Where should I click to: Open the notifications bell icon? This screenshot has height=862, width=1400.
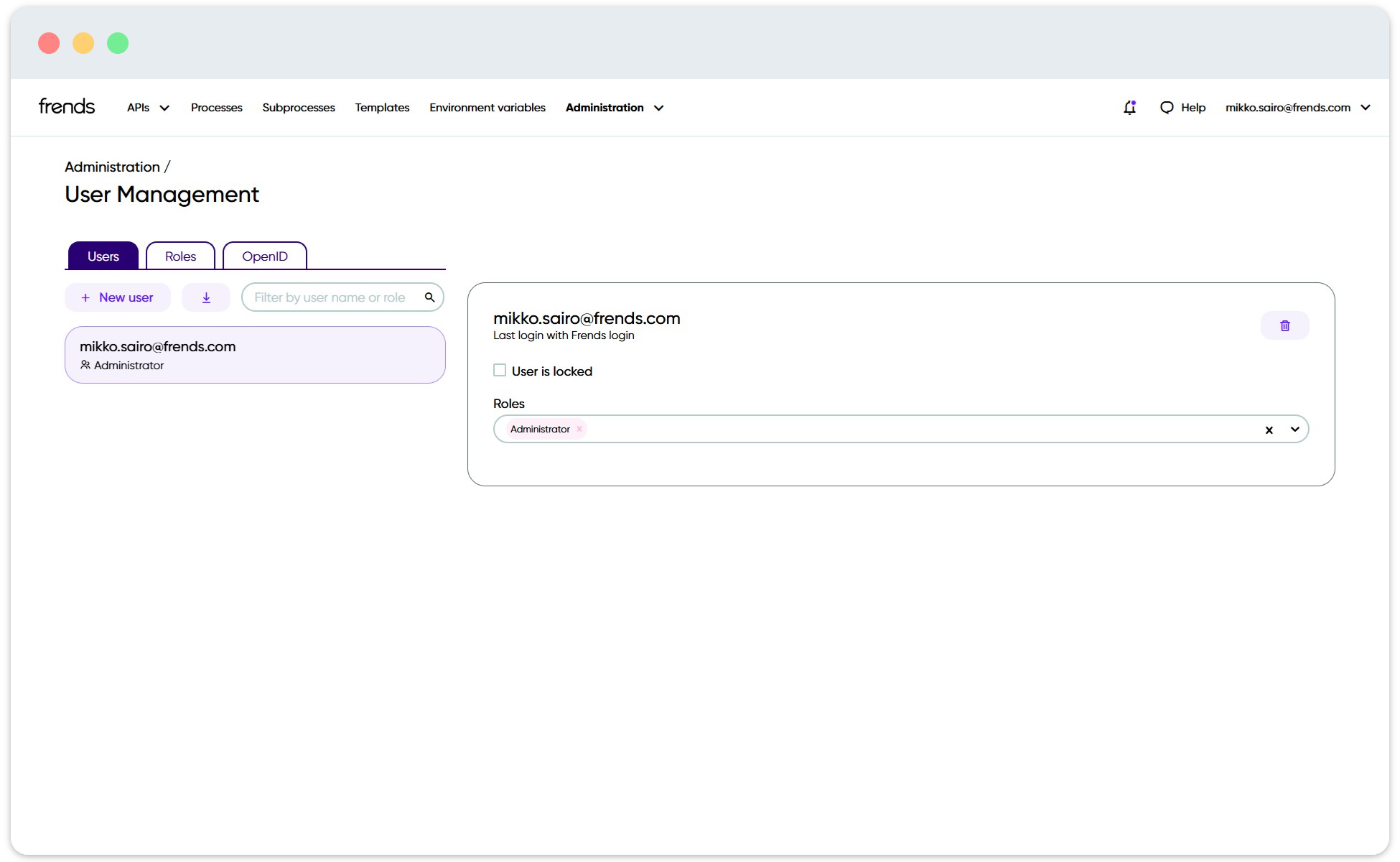click(x=1129, y=107)
